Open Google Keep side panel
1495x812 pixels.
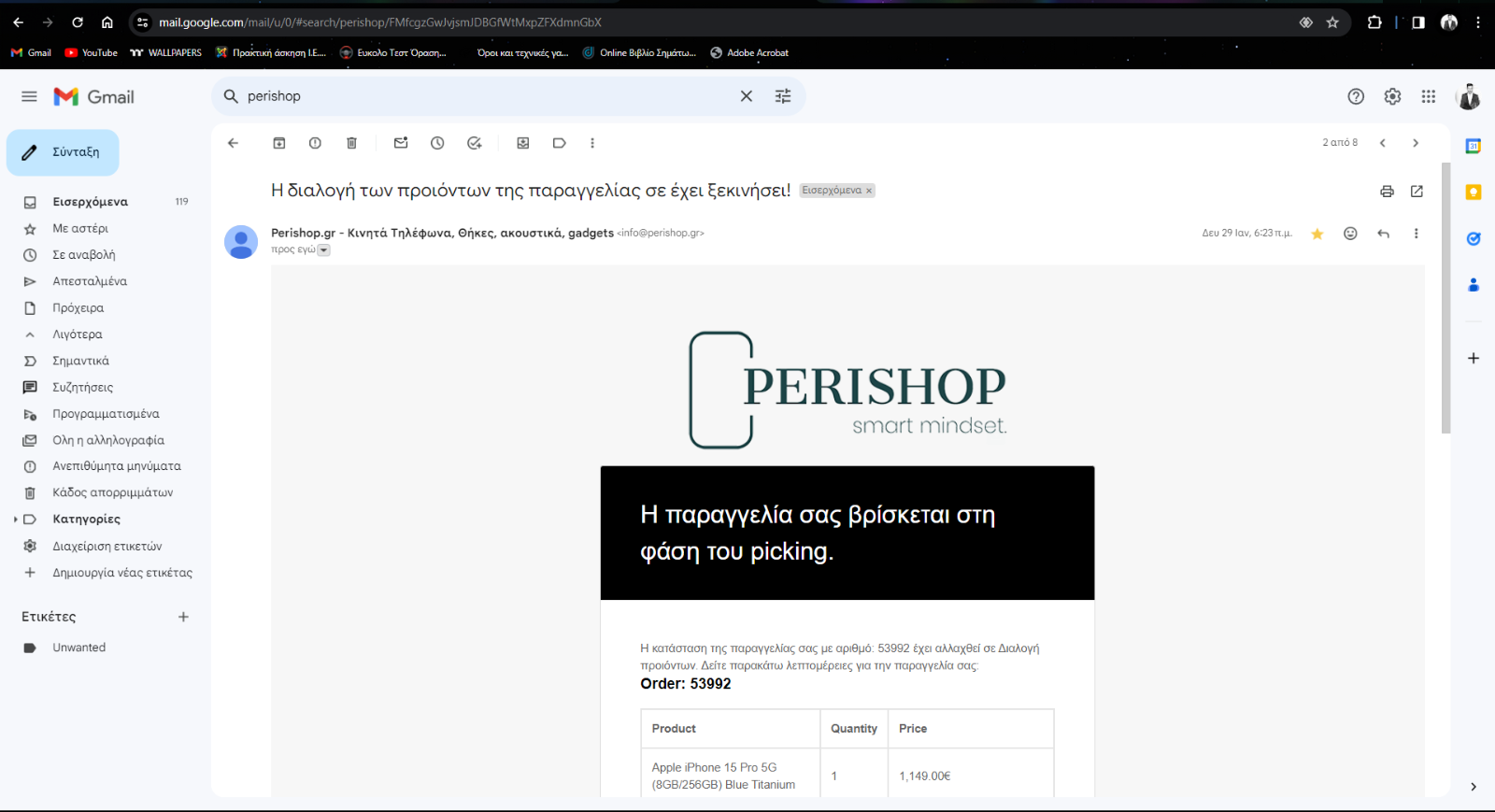pyautogui.click(x=1473, y=192)
